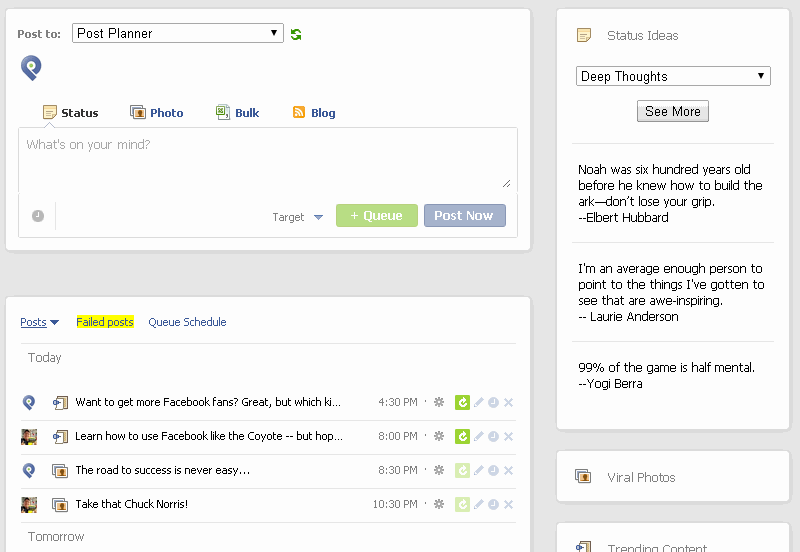This screenshot has width=800, height=552.
Task: Click the Post Now button
Action: 464,216
